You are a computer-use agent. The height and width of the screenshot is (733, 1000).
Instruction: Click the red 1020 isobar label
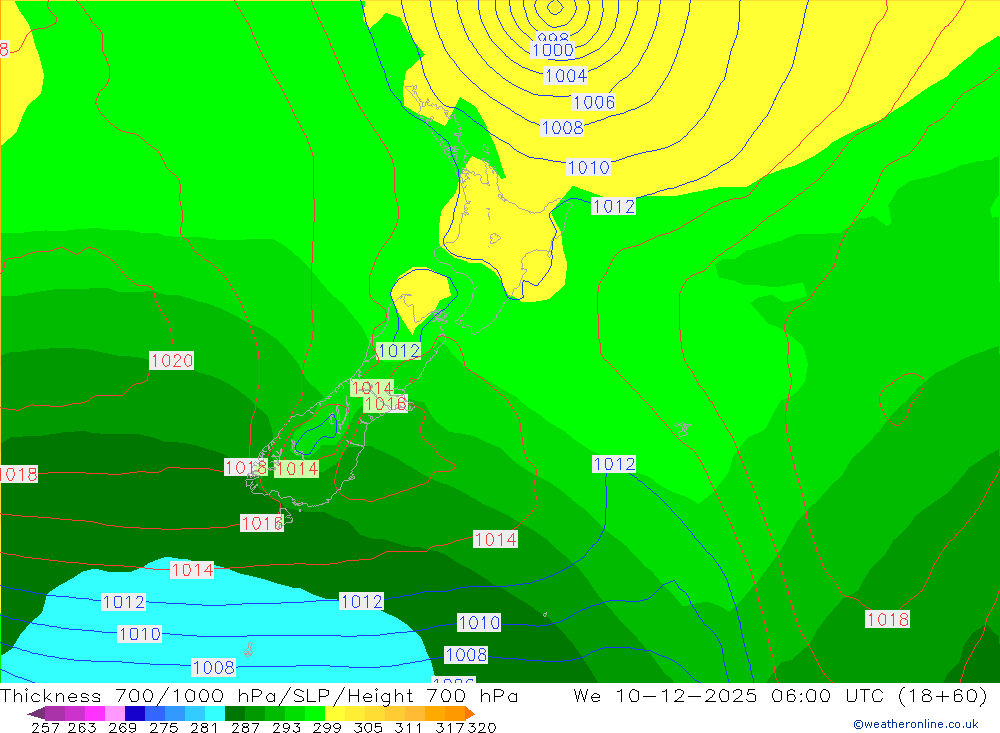tap(172, 360)
